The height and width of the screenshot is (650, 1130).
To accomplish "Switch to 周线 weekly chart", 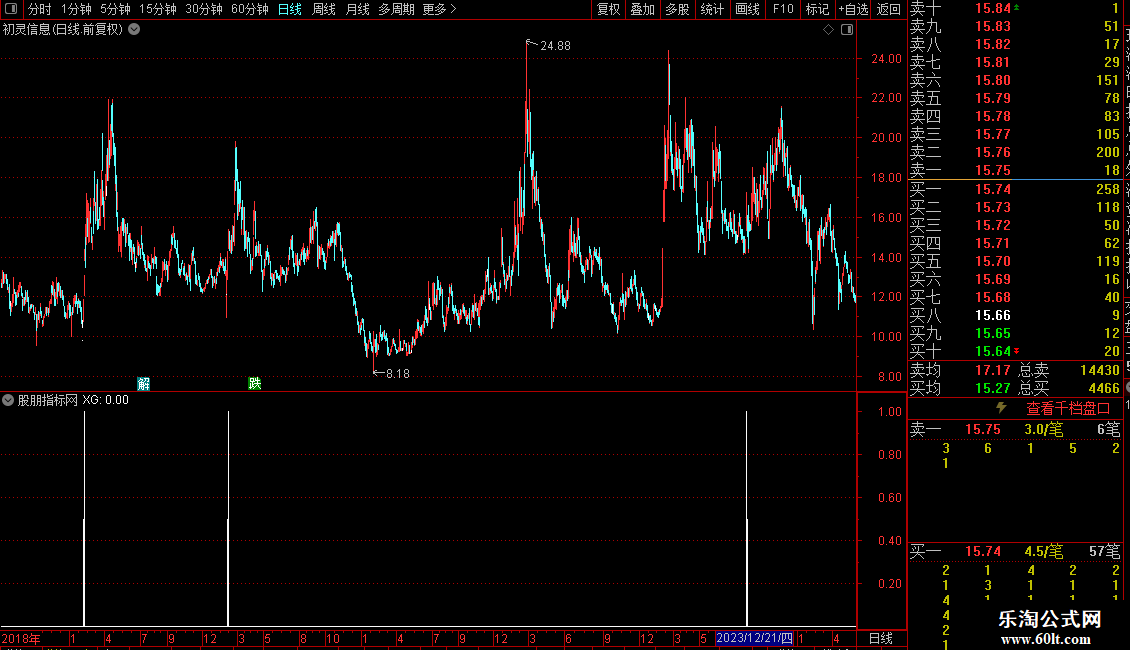I will coord(324,9).
